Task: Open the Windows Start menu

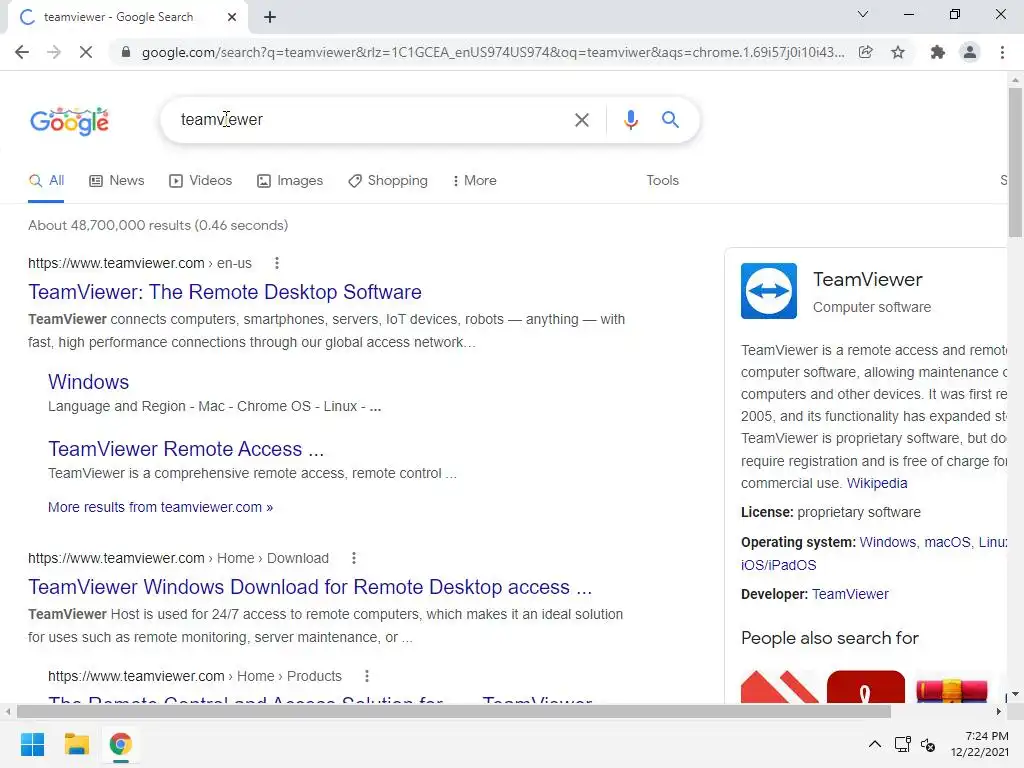Action: coord(33,744)
